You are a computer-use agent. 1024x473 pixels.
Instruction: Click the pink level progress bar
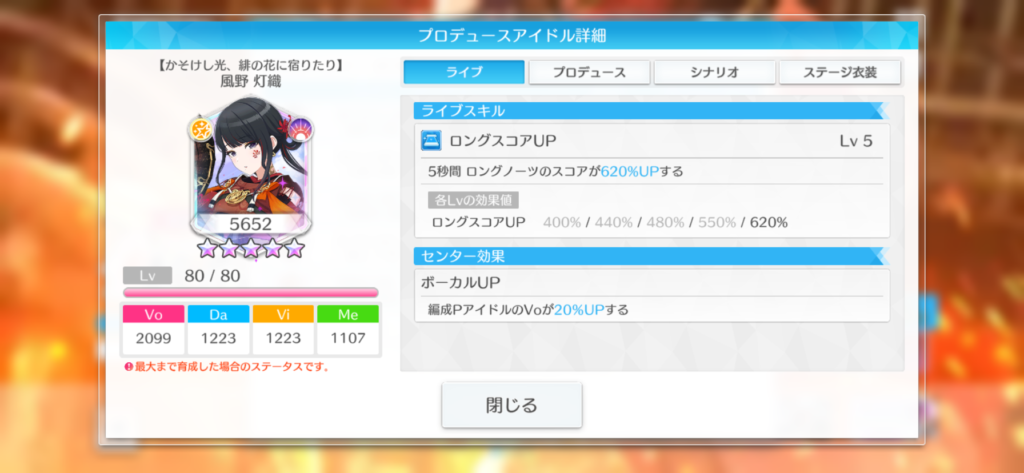tap(251, 293)
